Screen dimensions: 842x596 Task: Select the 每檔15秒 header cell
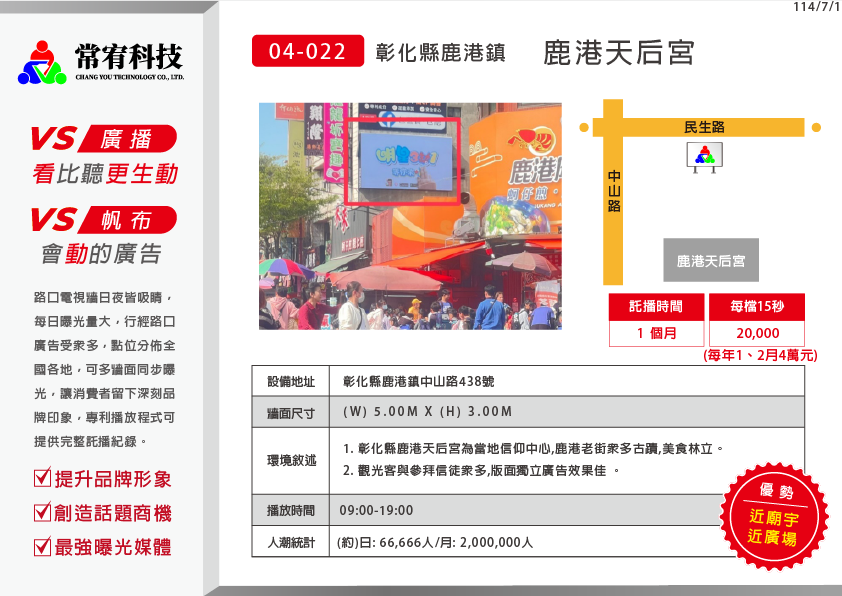pos(757,307)
